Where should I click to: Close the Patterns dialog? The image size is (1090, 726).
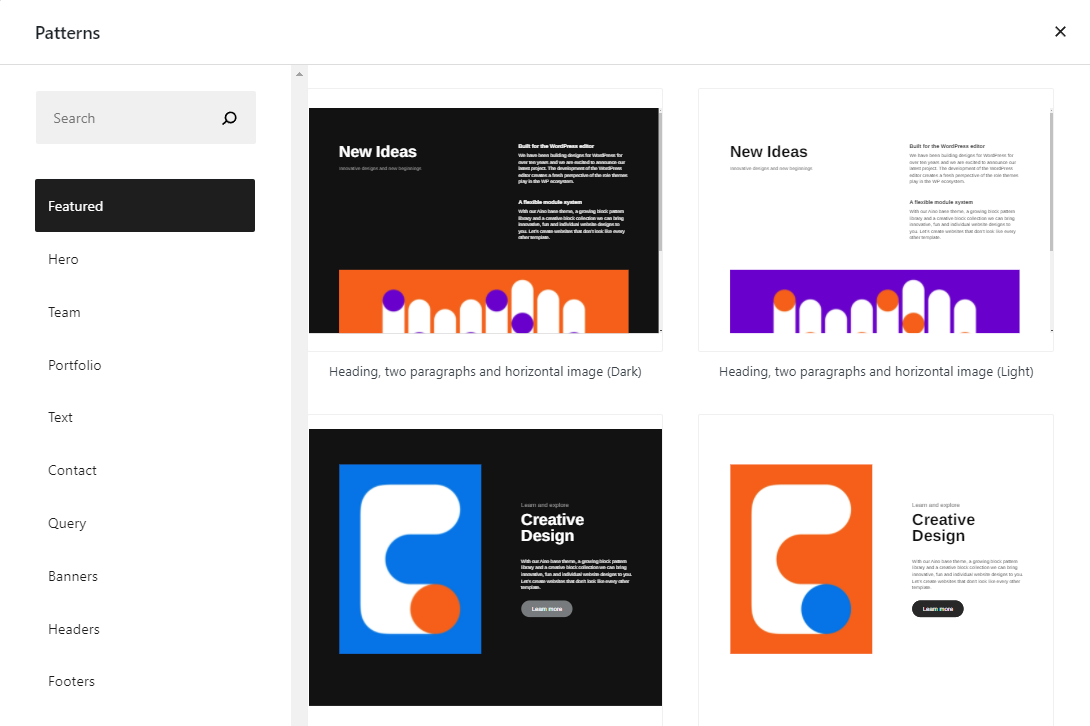pyautogui.click(x=1060, y=31)
